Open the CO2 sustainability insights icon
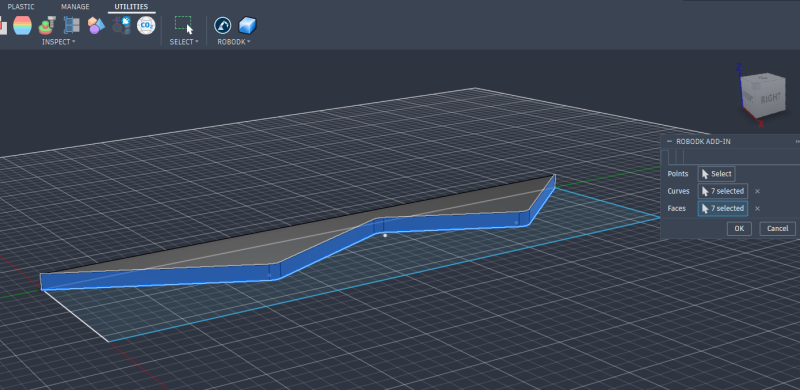This screenshot has width=800, height=390. (146, 25)
